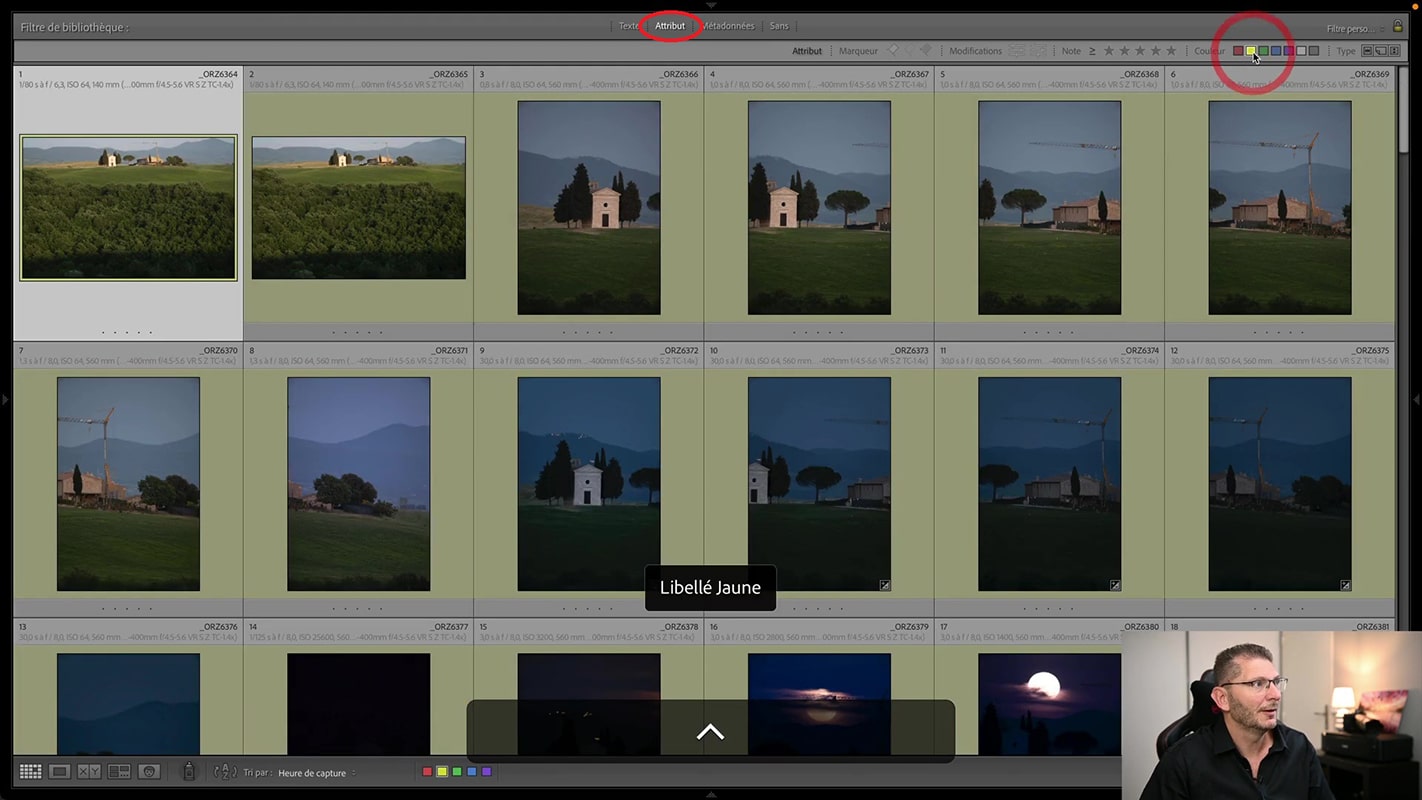Expand the top module panel arrow
Image resolution: width=1422 pixels, height=800 pixels.
(711, 4)
